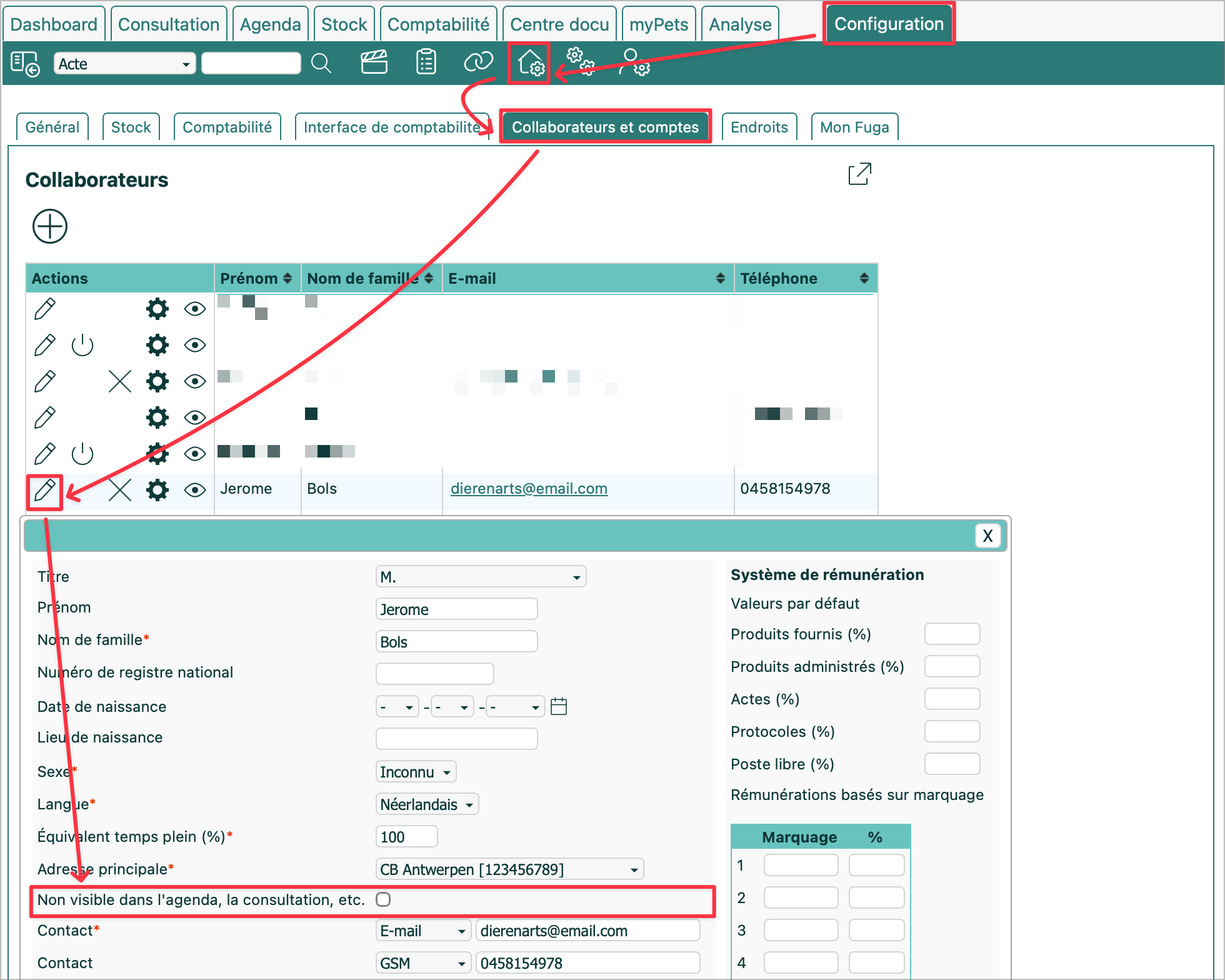Click the X delete icon in Jerome's row
This screenshot has width=1225, height=980.
[119, 491]
